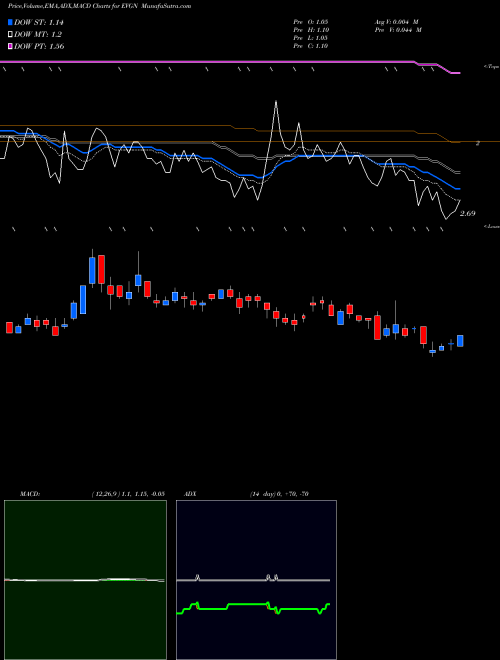The image size is (500, 660).
Task: Click the MACD panel heading
Action: point(30,494)
